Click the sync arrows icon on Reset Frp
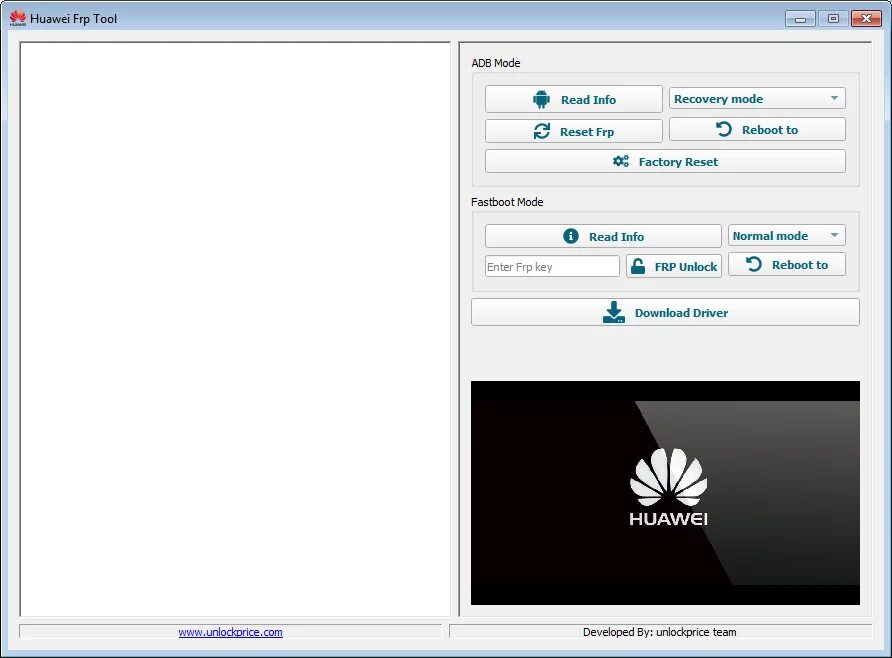892x658 pixels. 542,131
